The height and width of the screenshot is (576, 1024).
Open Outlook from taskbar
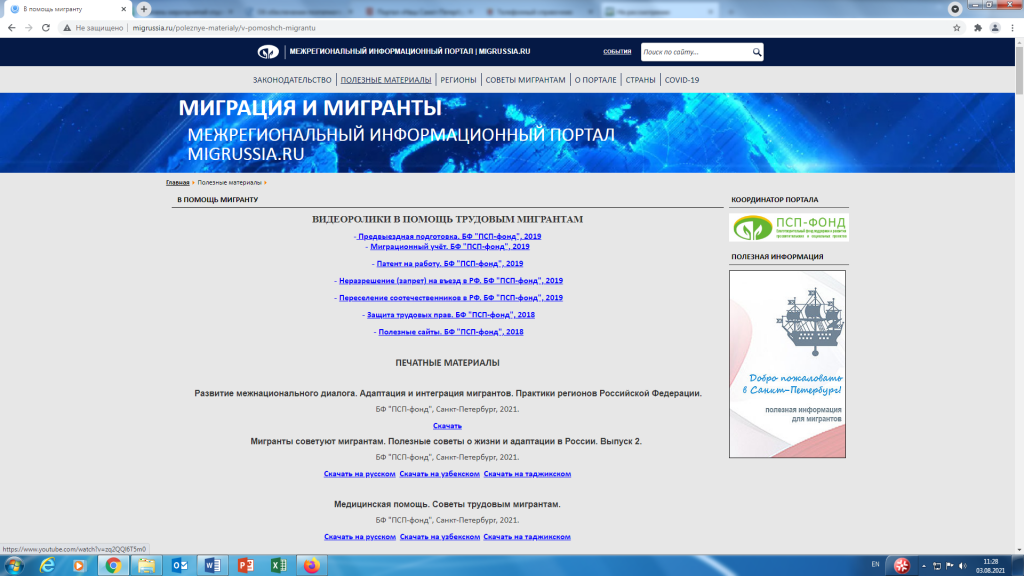pos(180,566)
